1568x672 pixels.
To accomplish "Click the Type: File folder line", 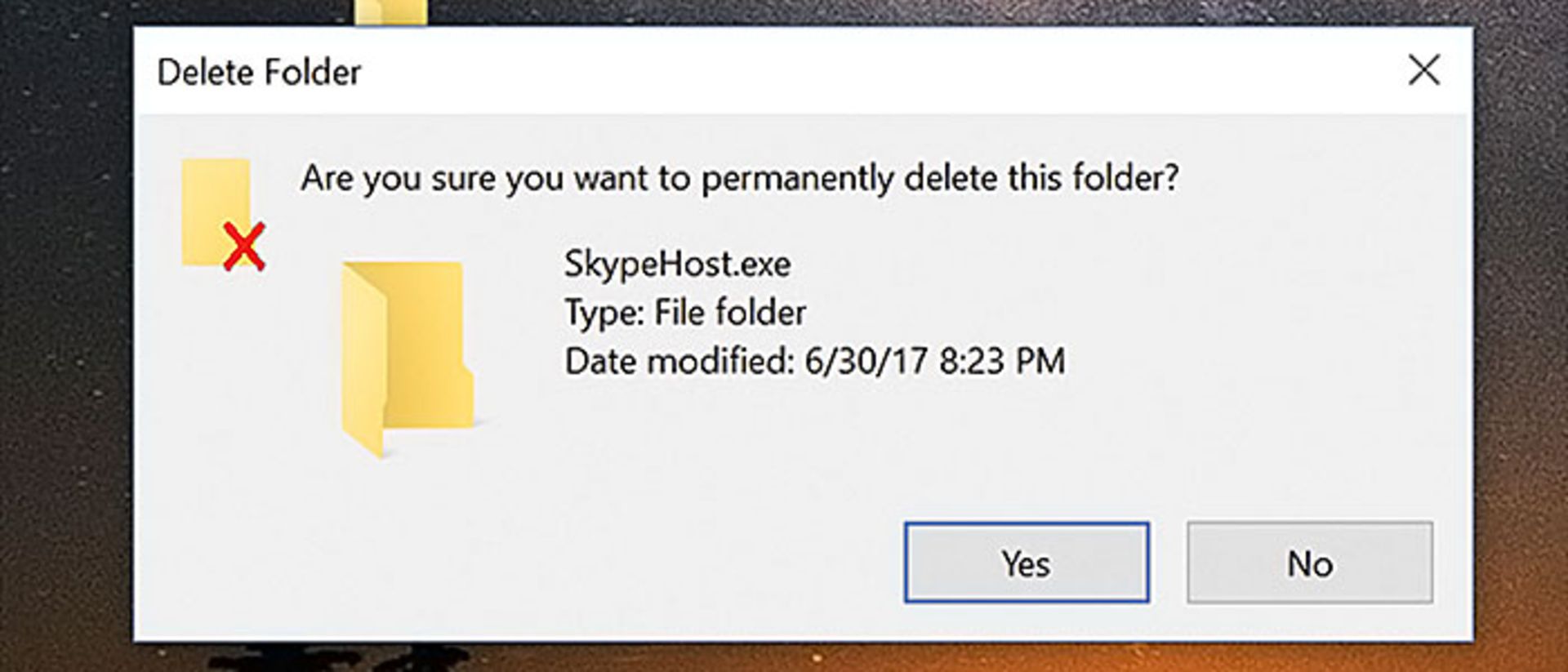I will (685, 313).
